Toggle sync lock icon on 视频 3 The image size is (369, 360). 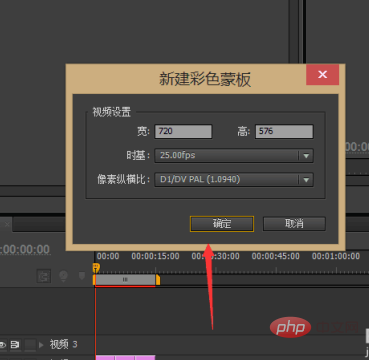click(x=14, y=345)
